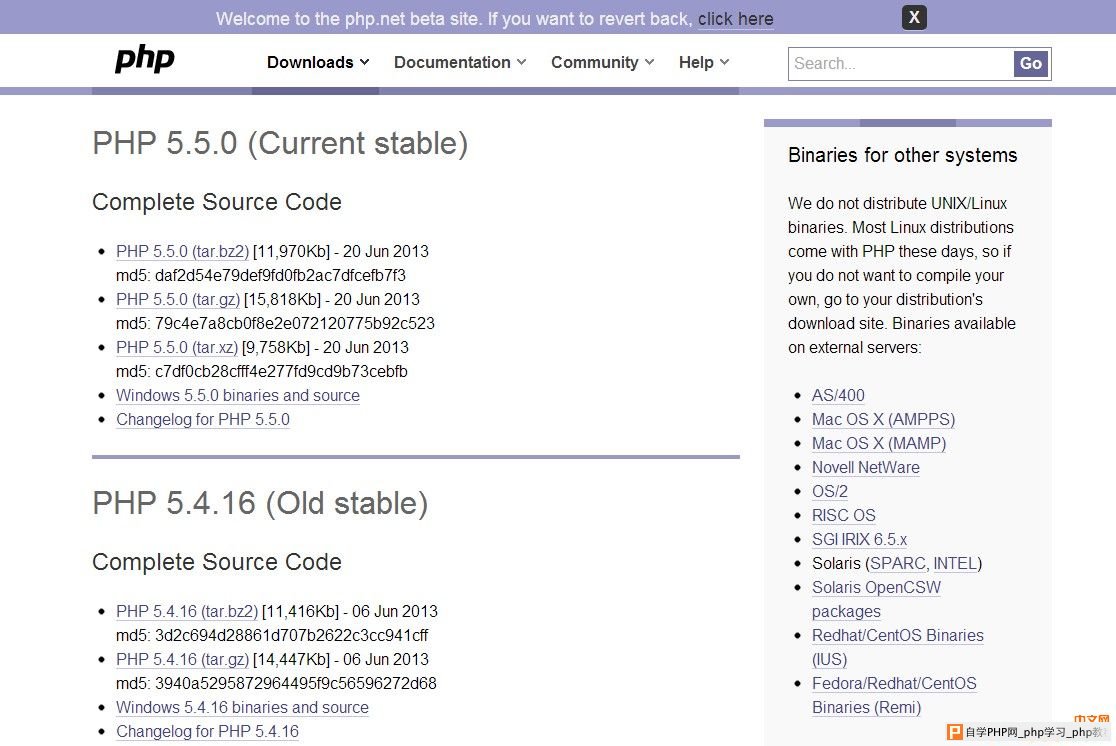Expand the Downloads chevron arrow
The width and height of the screenshot is (1116, 746).
(x=364, y=63)
